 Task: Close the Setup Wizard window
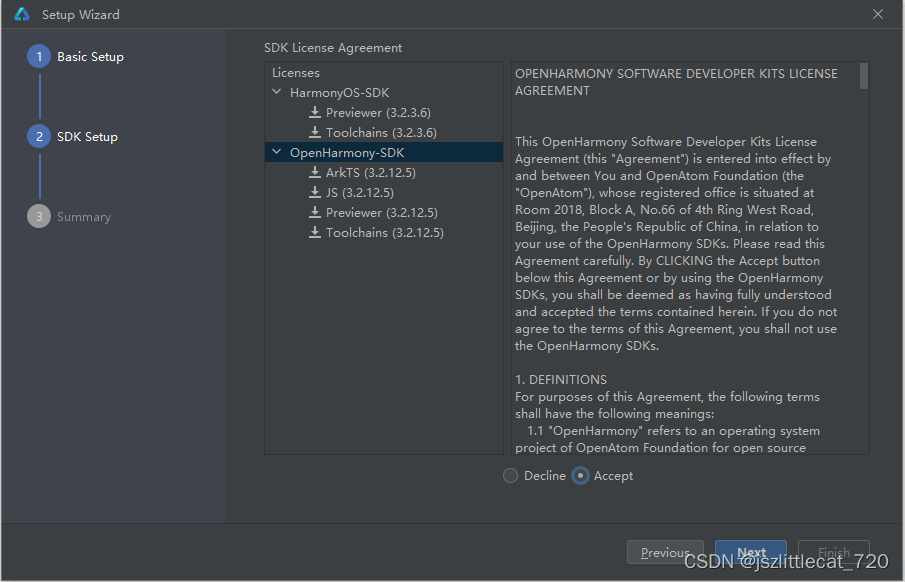[x=878, y=14]
